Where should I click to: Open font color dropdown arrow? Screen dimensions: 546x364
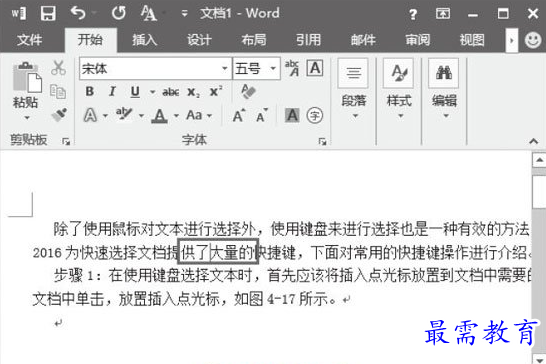pyautogui.click(x=176, y=115)
